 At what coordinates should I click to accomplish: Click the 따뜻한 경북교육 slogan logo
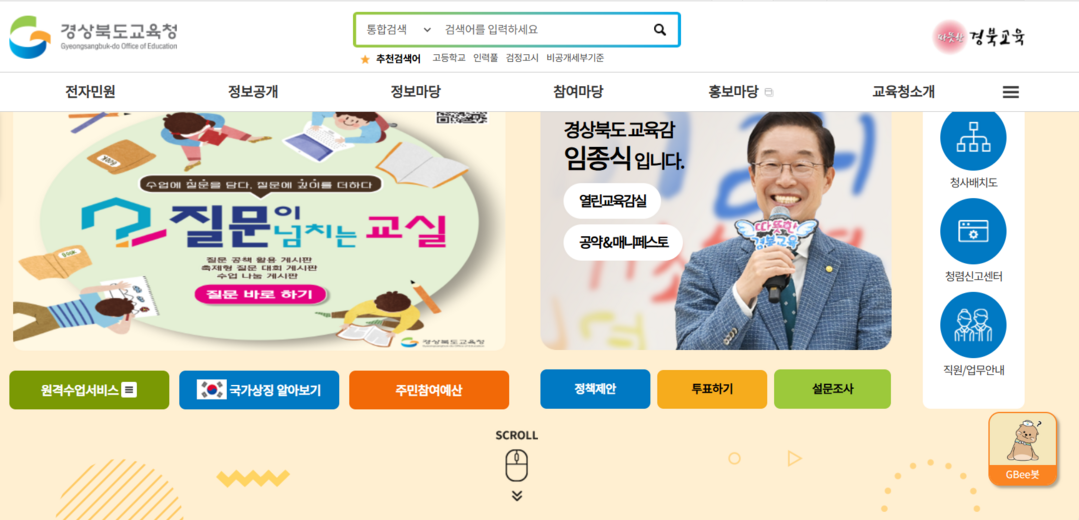(979, 37)
